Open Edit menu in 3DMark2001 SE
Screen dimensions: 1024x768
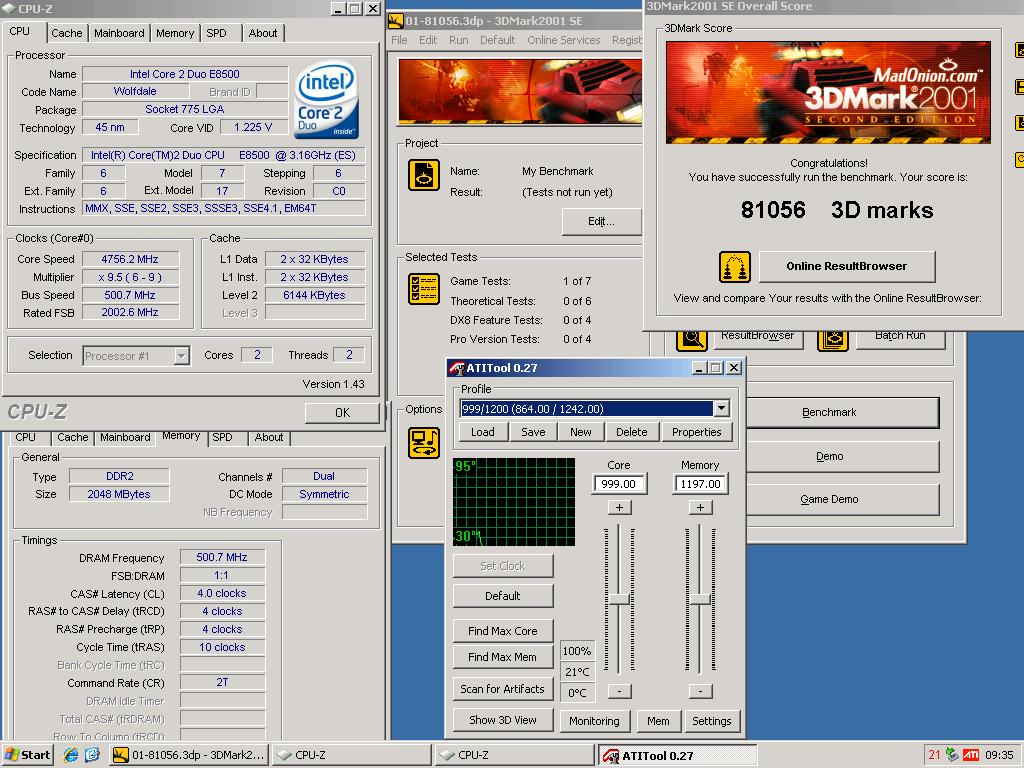coord(428,40)
